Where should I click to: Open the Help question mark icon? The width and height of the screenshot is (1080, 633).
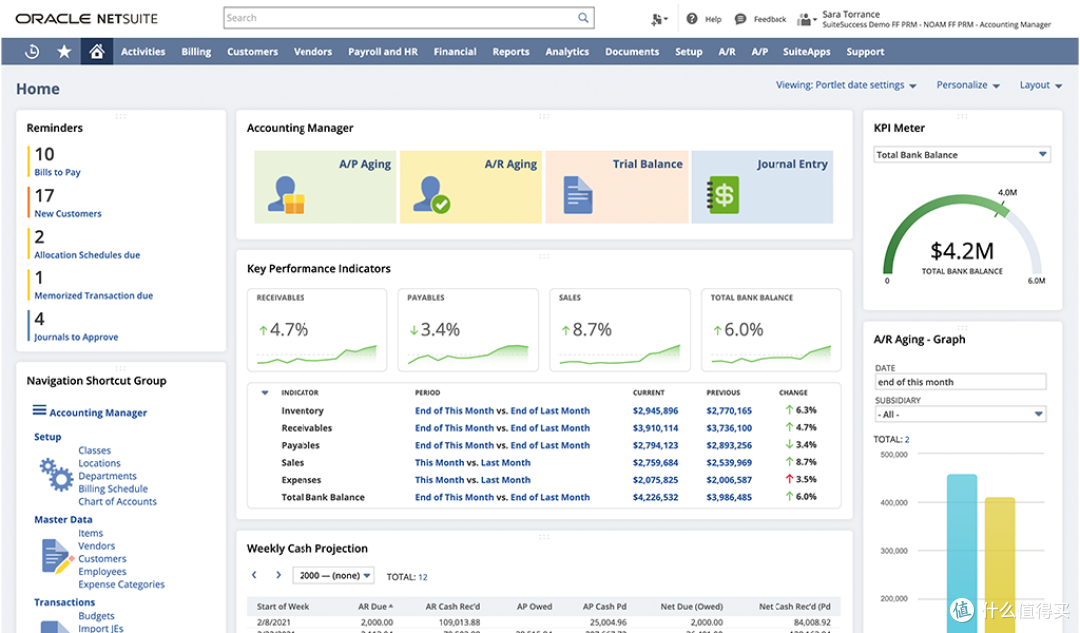(692, 19)
